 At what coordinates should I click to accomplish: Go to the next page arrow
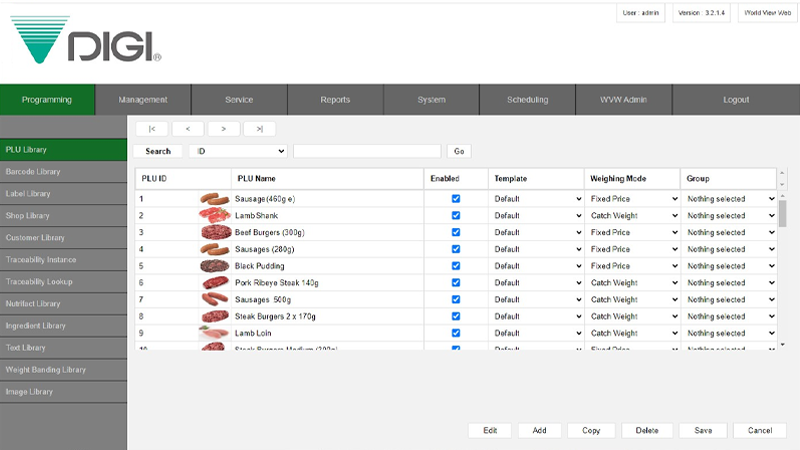pyautogui.click(x=223, y=128)
